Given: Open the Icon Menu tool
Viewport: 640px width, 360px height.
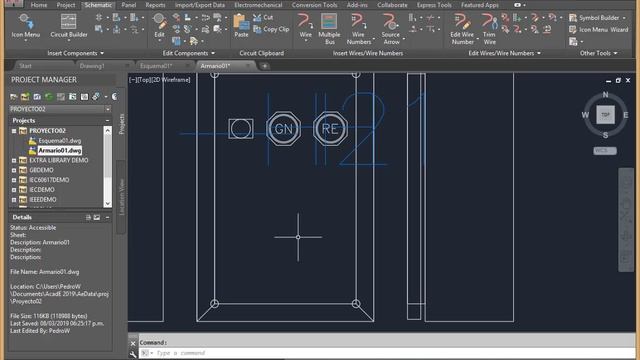Looking at the screenshot, I should 25,26.
